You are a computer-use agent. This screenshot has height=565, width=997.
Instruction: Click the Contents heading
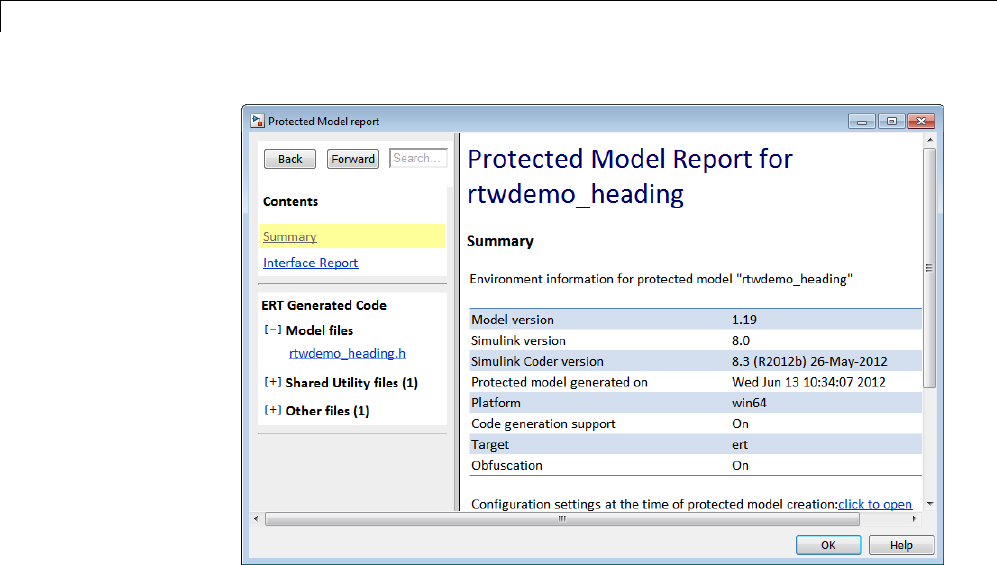point(290,201)
